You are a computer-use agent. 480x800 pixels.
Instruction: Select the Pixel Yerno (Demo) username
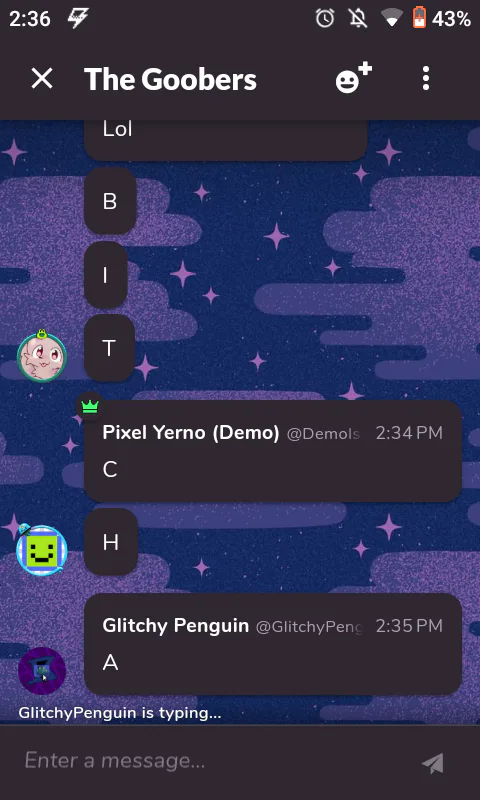click(191, 433)
